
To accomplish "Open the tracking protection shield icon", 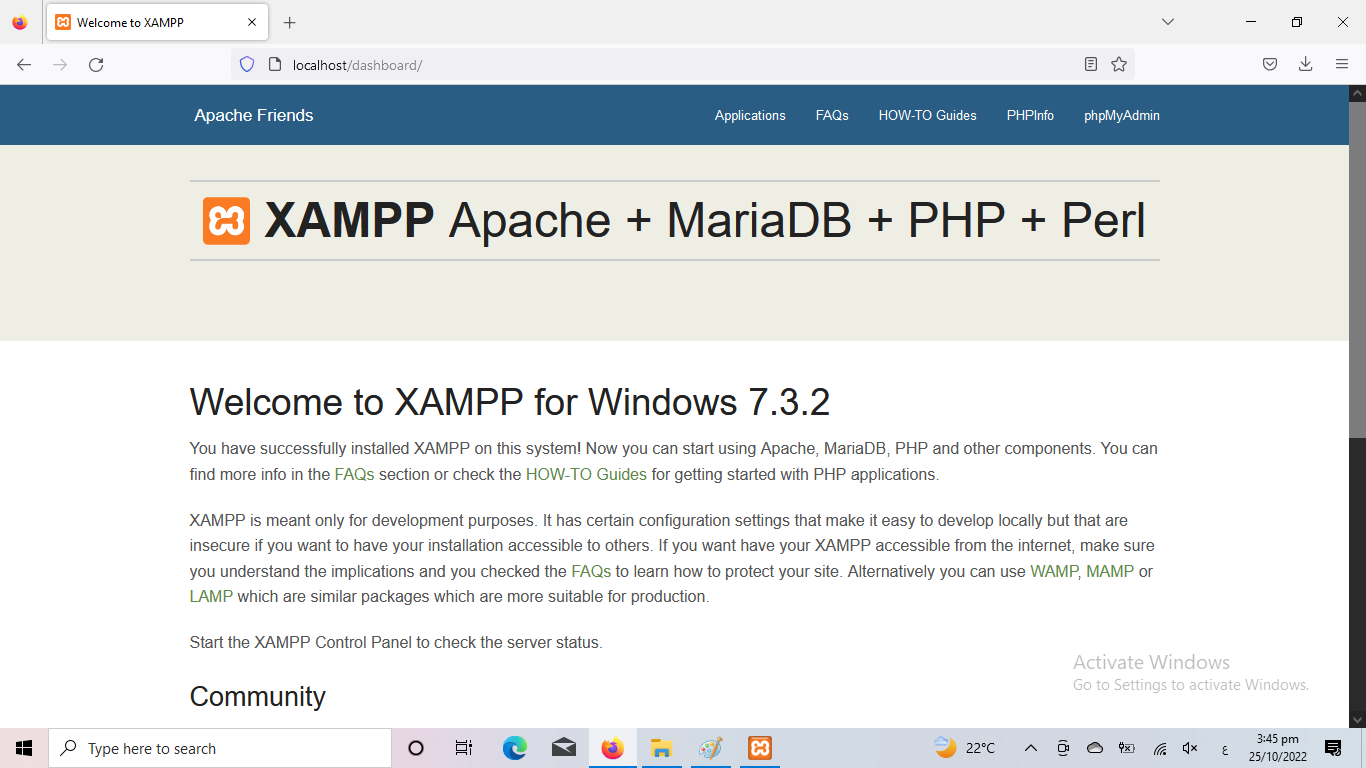I will [247, 65].
